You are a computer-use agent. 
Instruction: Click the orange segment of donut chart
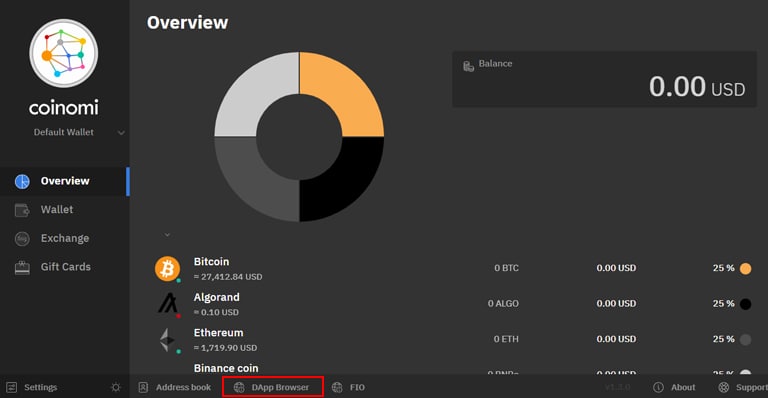pyautogui.click(x=345, y=92)
